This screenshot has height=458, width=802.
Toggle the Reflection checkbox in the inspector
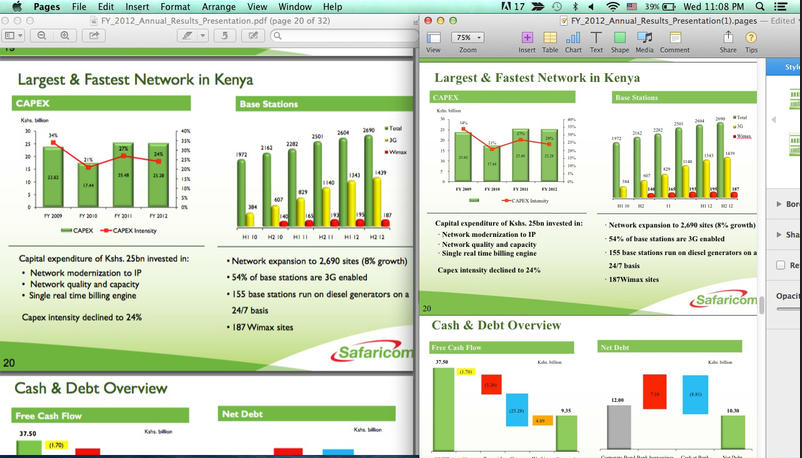[781, 265]
